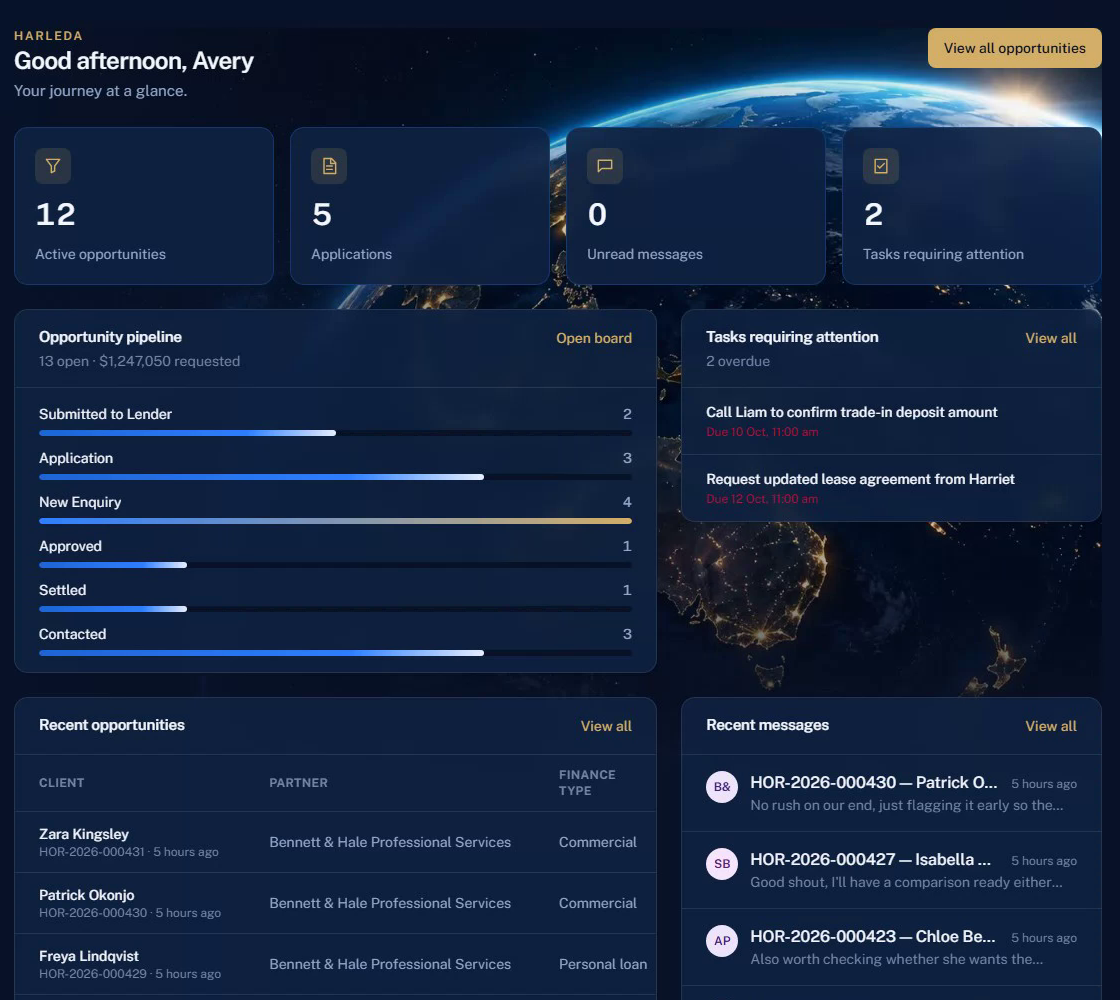Select the Submitted to Lender stage label
This screenshot has width=1120, height=1000.
click(x=105, y=414)
